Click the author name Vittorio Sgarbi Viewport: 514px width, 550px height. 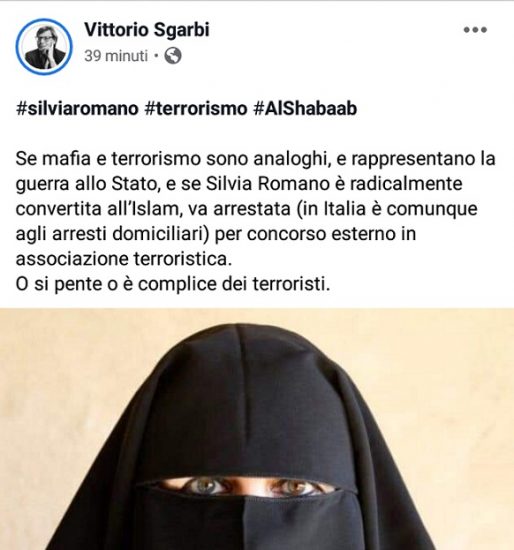[x=147, y=29]
